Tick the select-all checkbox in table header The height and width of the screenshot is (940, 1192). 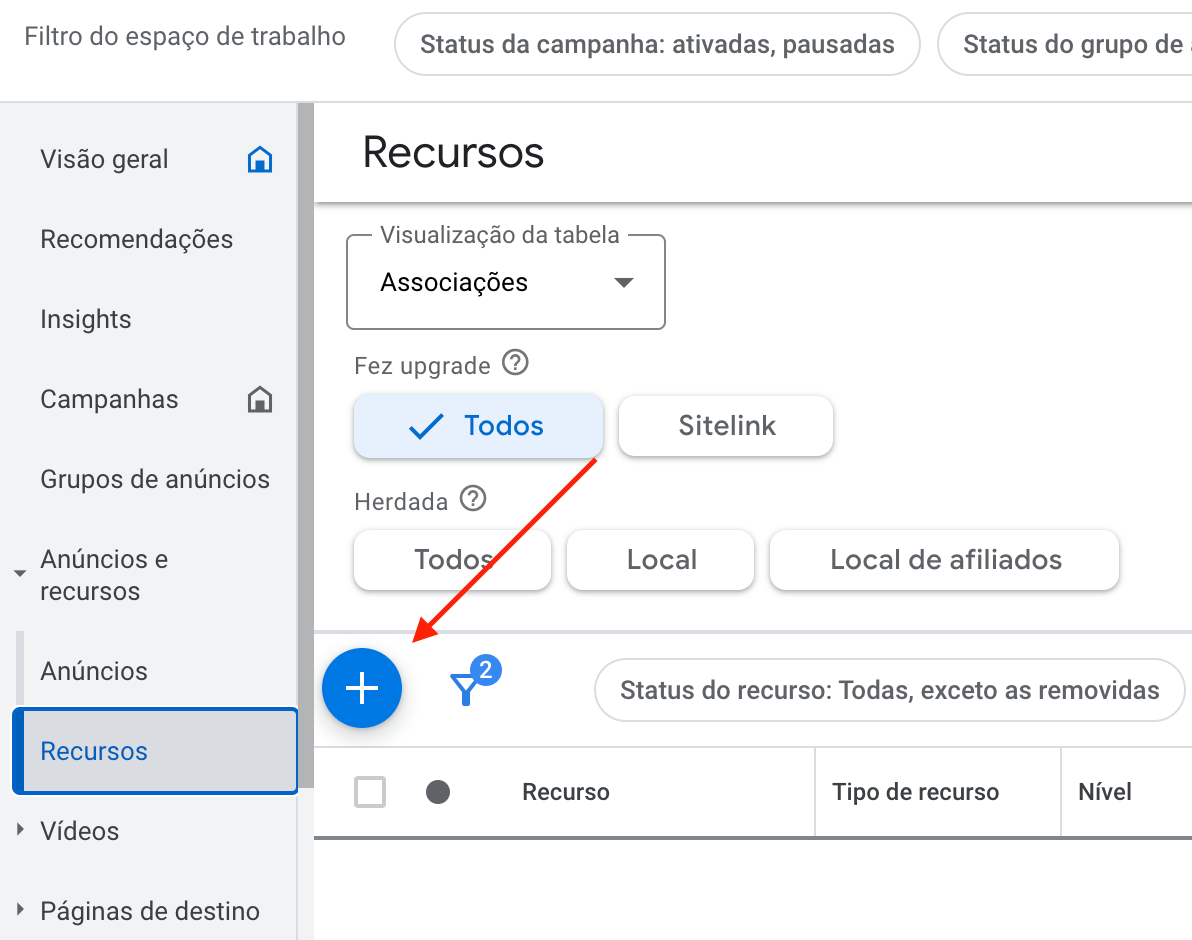(x=370, y=792)
